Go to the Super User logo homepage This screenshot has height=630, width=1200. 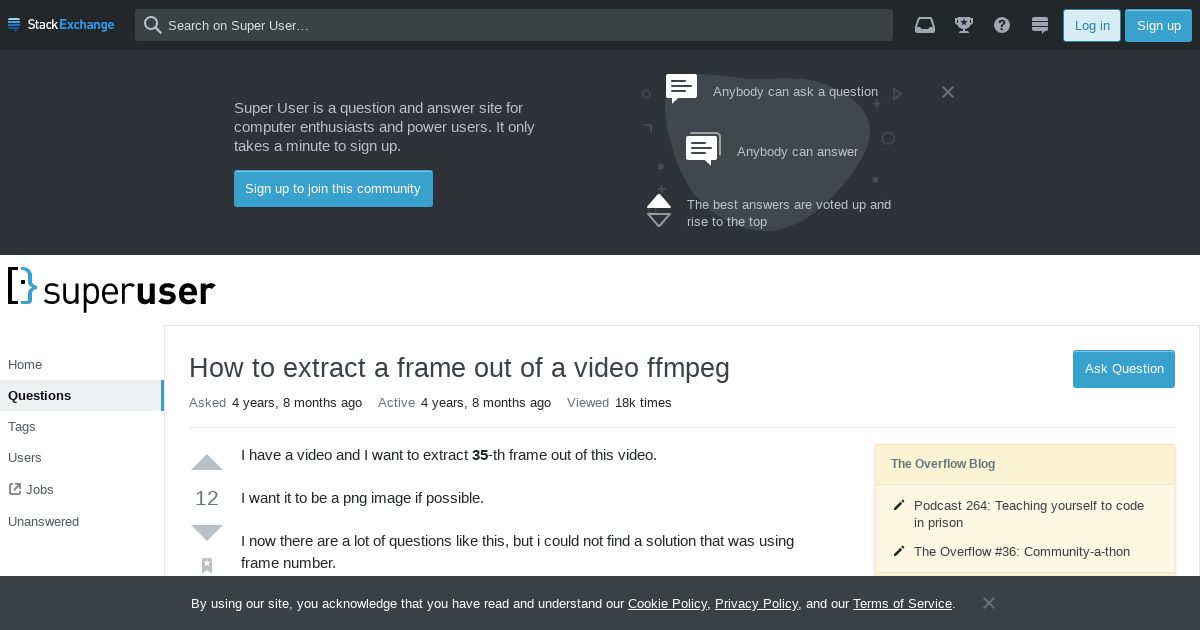tap(112, 289)
